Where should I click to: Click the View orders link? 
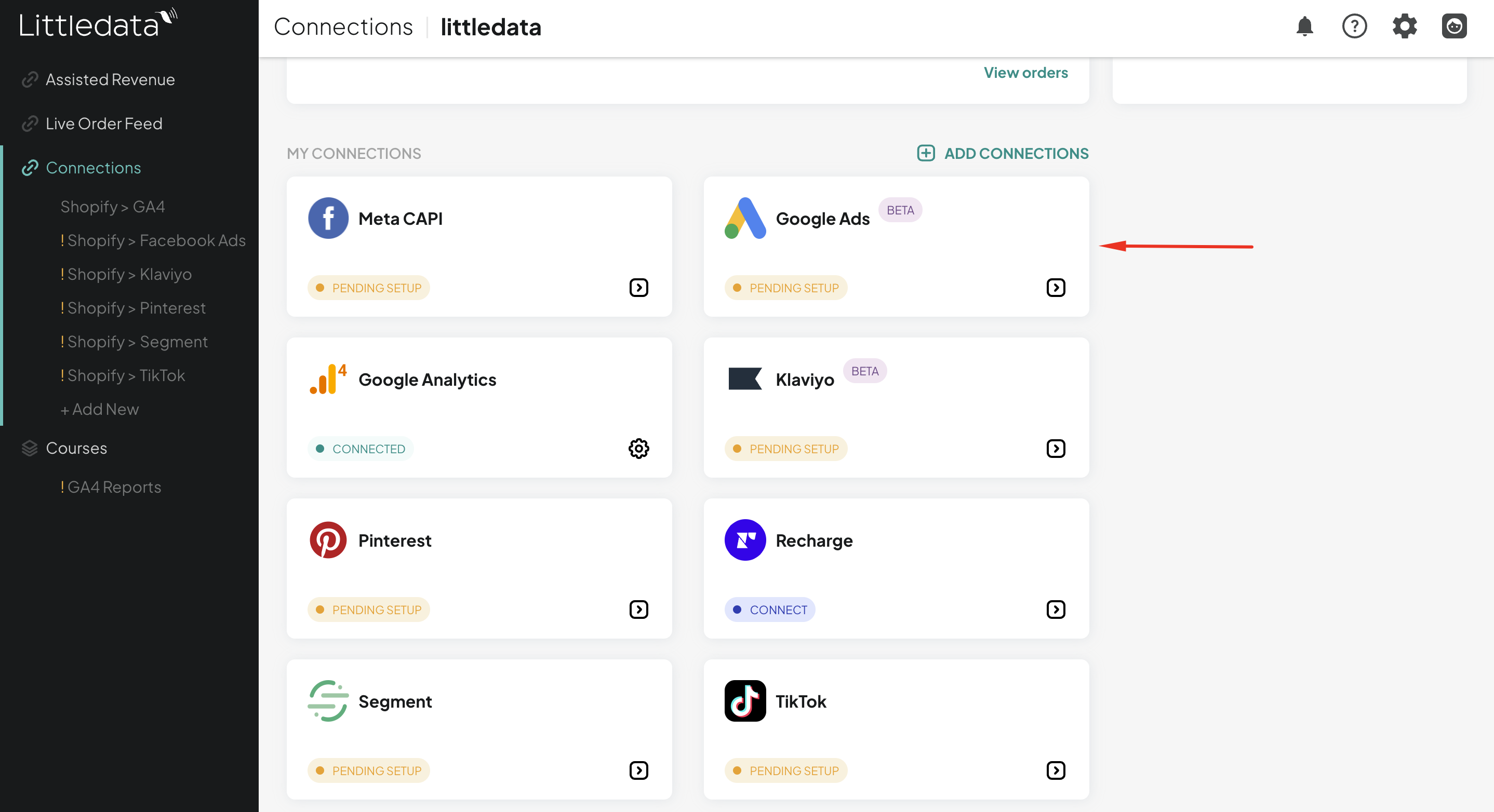coord(1025,73)
